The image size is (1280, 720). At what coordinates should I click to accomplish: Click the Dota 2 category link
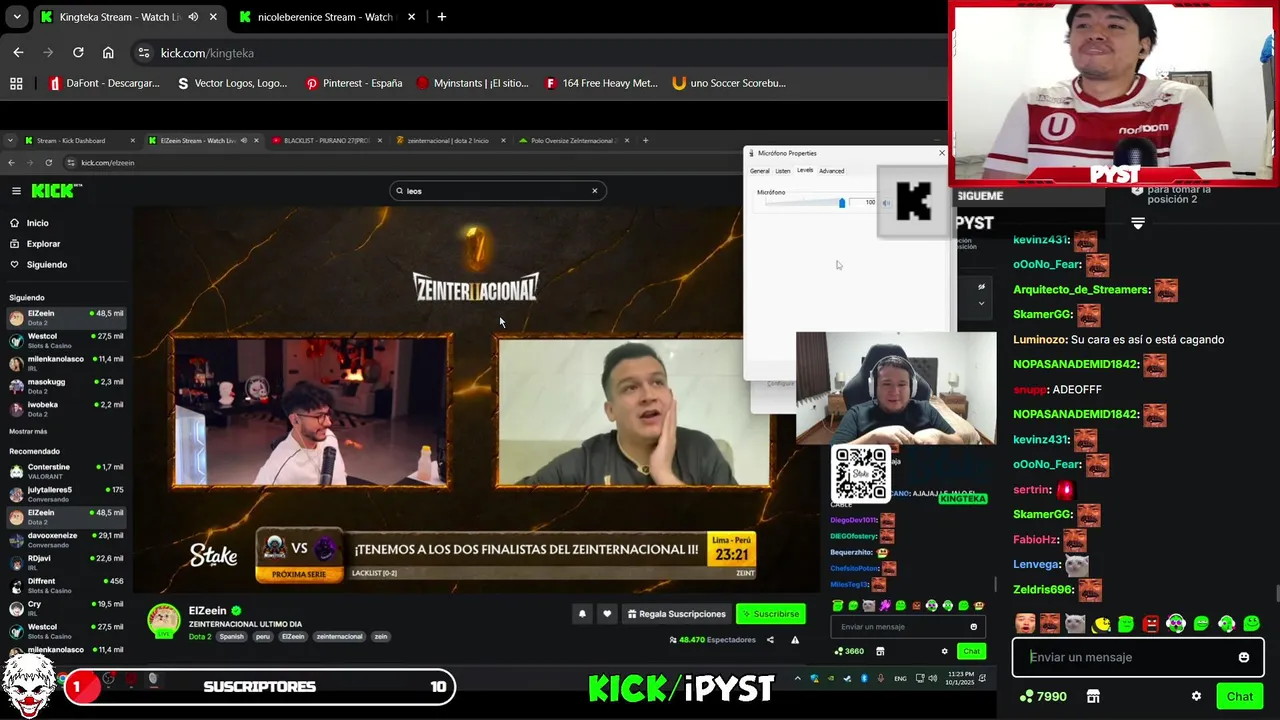(x=200, y=637)
